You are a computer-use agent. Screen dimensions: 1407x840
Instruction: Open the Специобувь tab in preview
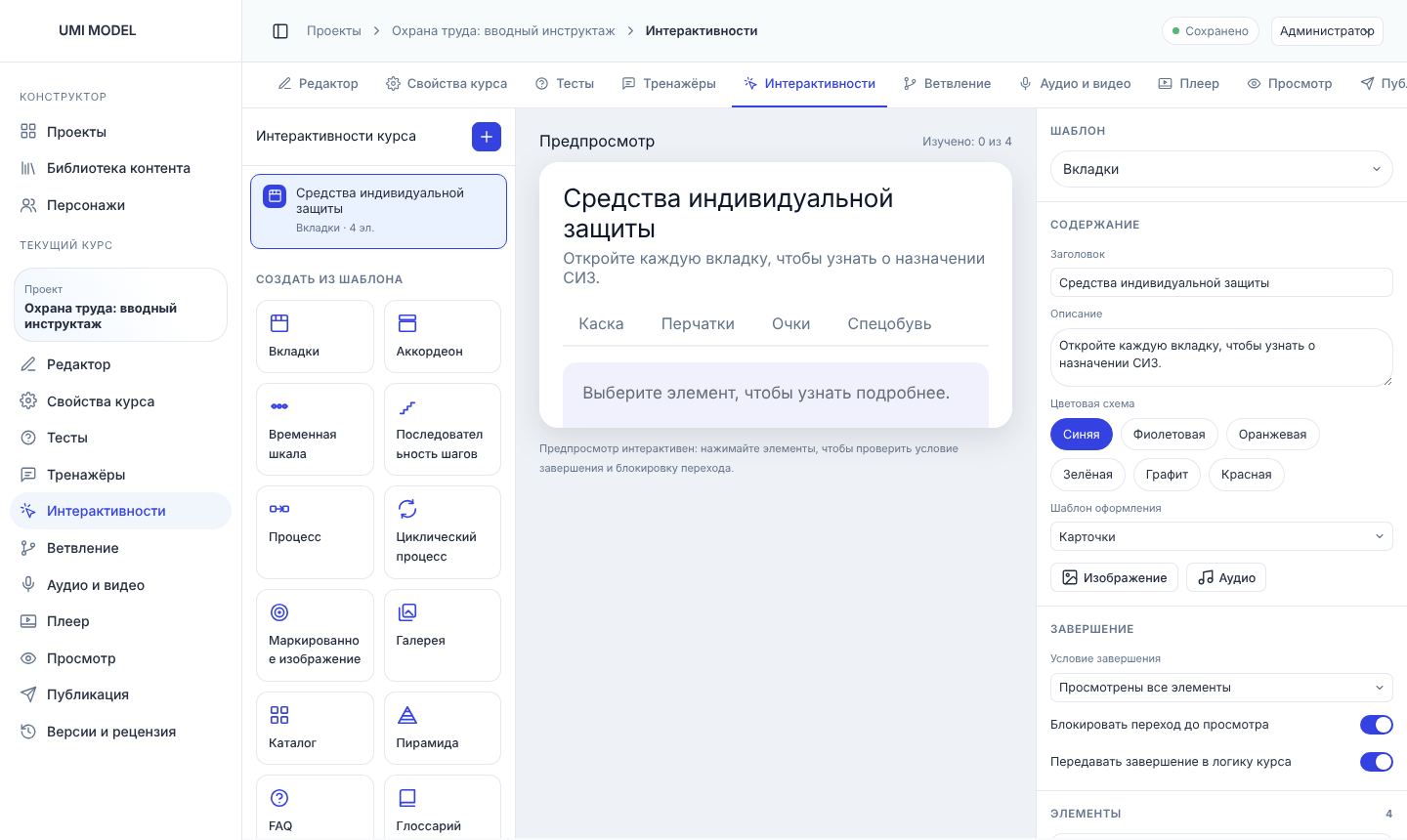(x=889, y=324)
